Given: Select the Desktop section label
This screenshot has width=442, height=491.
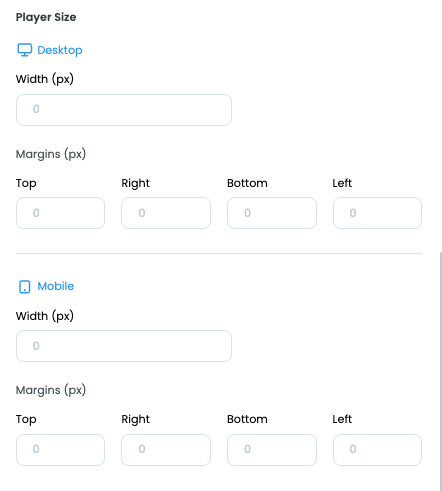Looking at the screenshot, I should pyautogui.click(x=60, y=50).
